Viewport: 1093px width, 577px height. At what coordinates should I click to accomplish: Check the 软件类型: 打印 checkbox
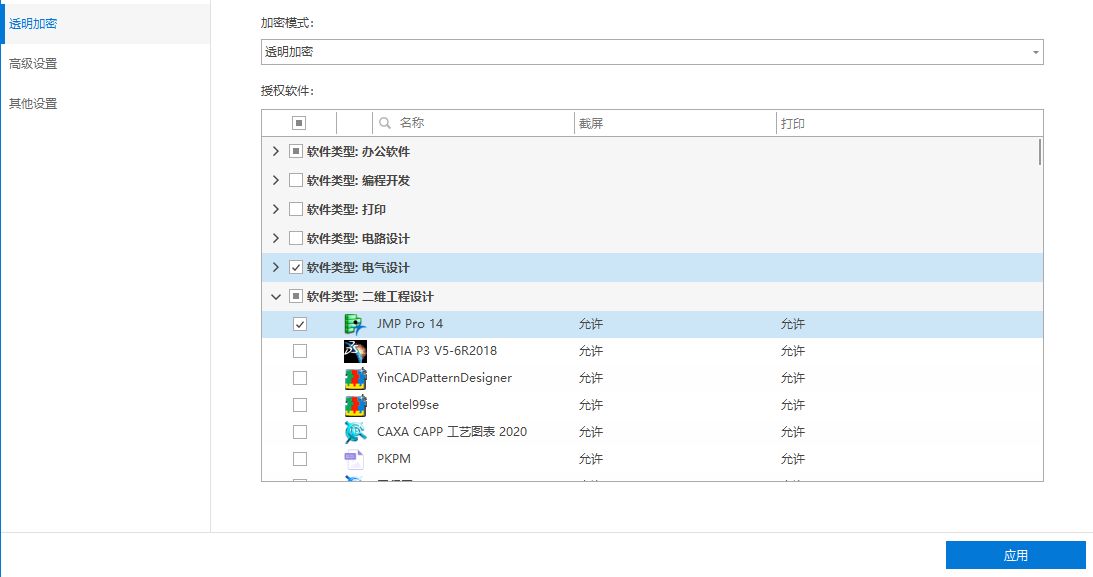click(x=296, y=209)
